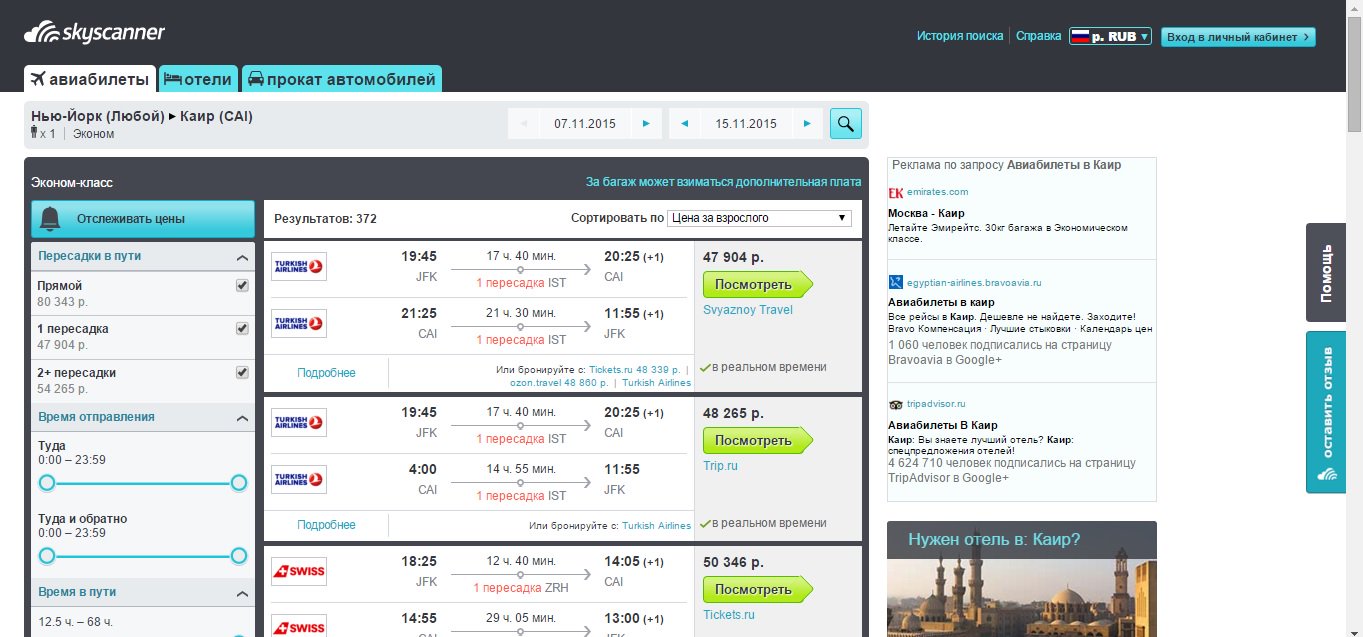1363x637 pixels.
Task: Open the ozon.travel 48 860 р. link
Action: [559, 382]
